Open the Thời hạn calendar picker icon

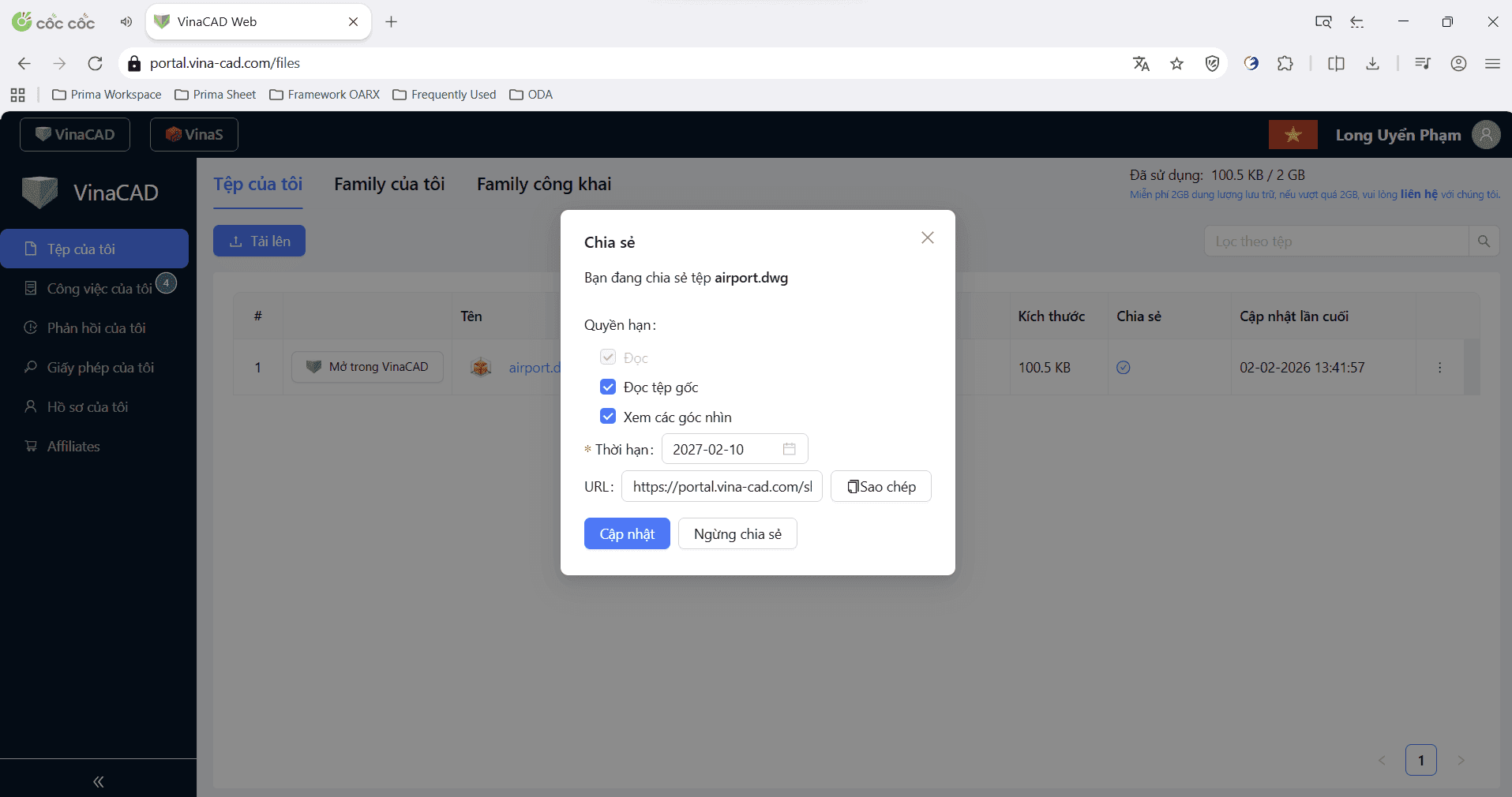789,449
